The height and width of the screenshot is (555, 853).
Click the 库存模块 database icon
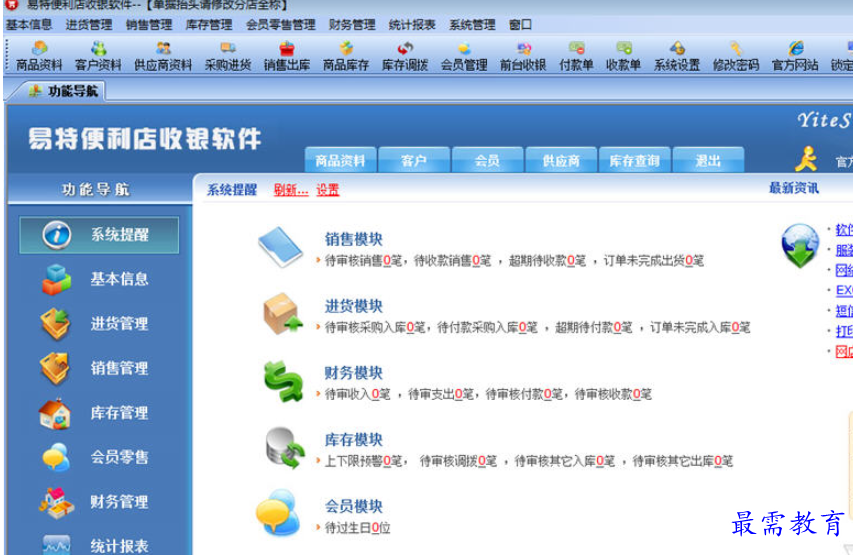(x=285, y=448)
